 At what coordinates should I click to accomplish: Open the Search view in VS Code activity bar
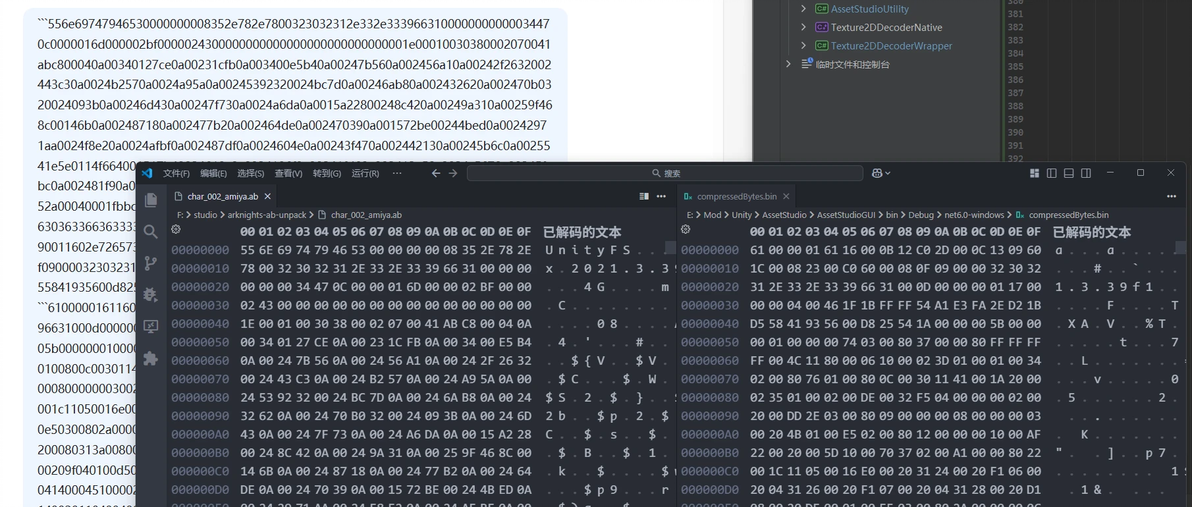pyautogui.click(x=151, y=232)
